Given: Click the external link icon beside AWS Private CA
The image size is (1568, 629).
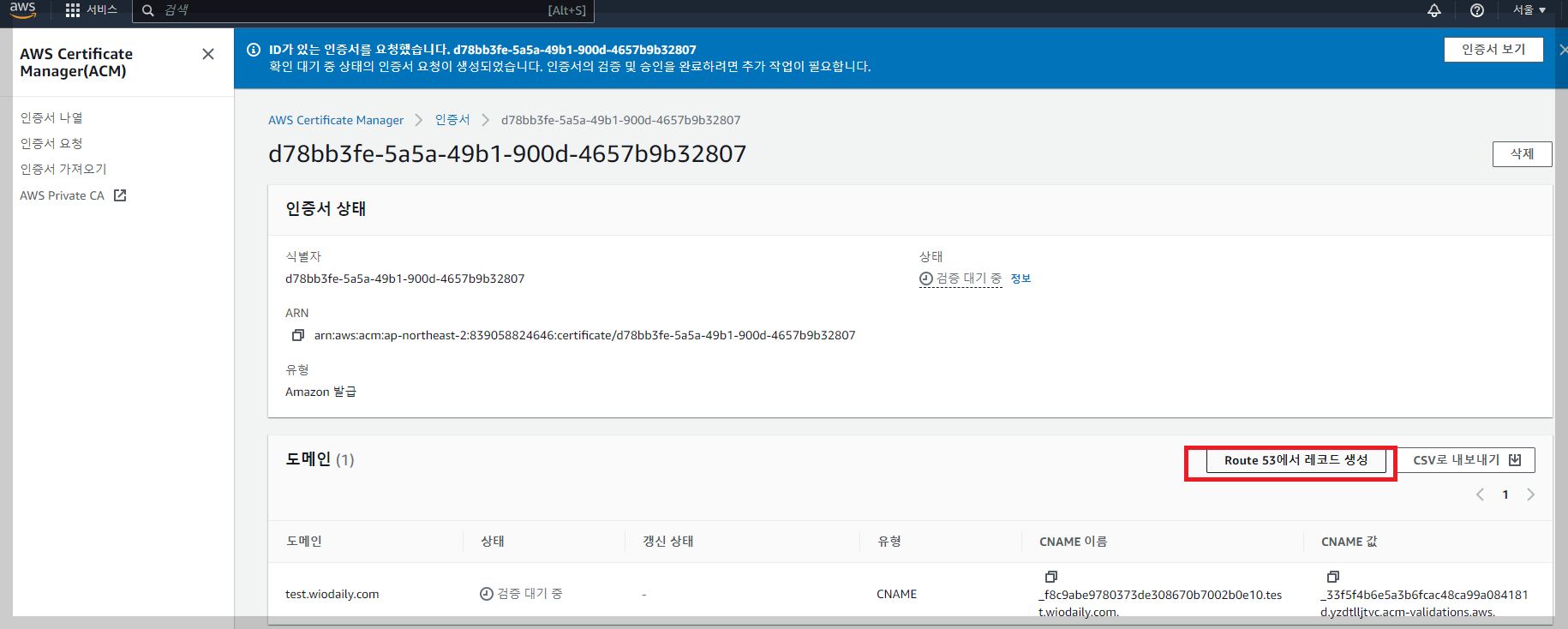Looking at the screenshot, I should point(120,195).
